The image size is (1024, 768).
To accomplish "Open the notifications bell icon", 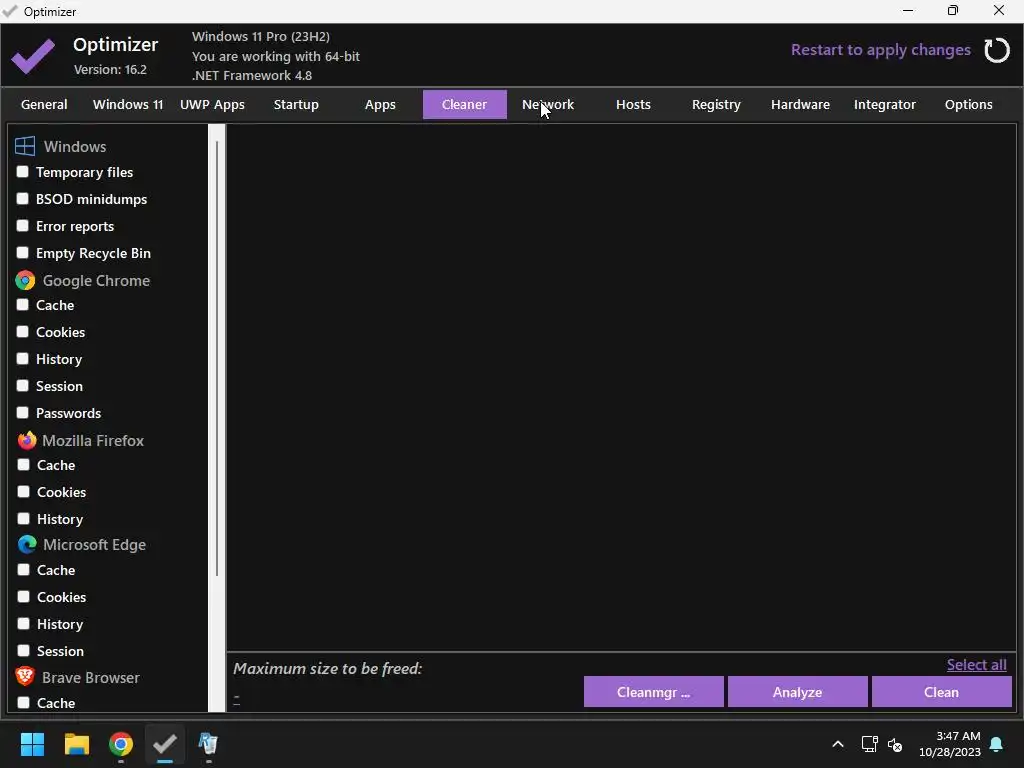I will coord(997,744).
